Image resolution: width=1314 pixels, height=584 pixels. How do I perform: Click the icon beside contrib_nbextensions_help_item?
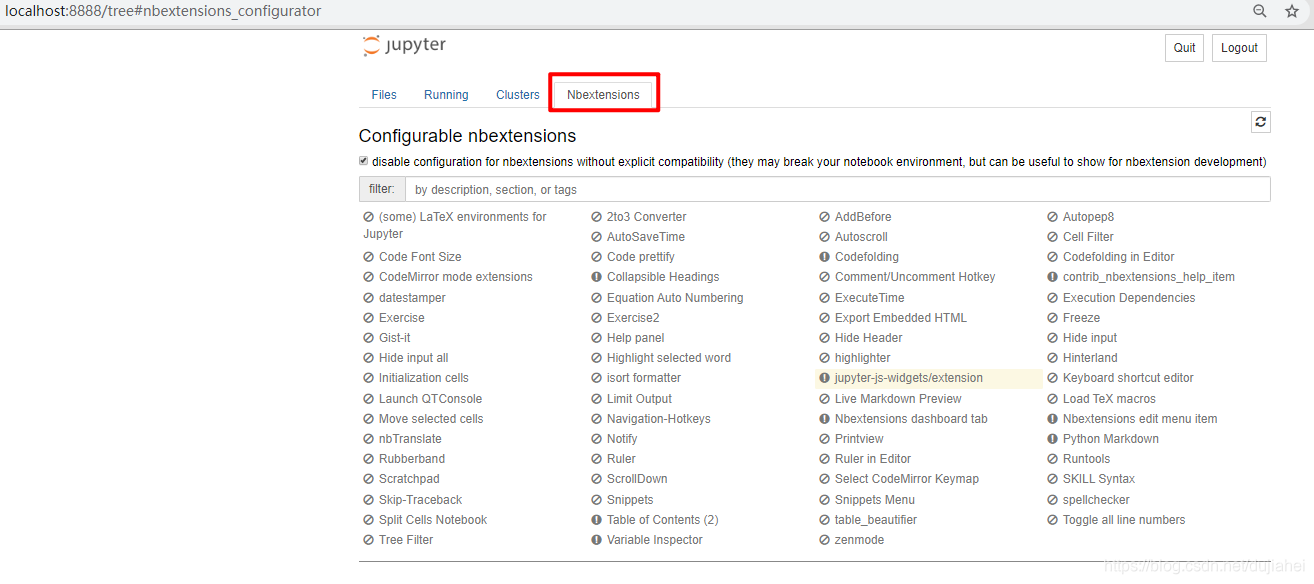[x=1053, y=277]
